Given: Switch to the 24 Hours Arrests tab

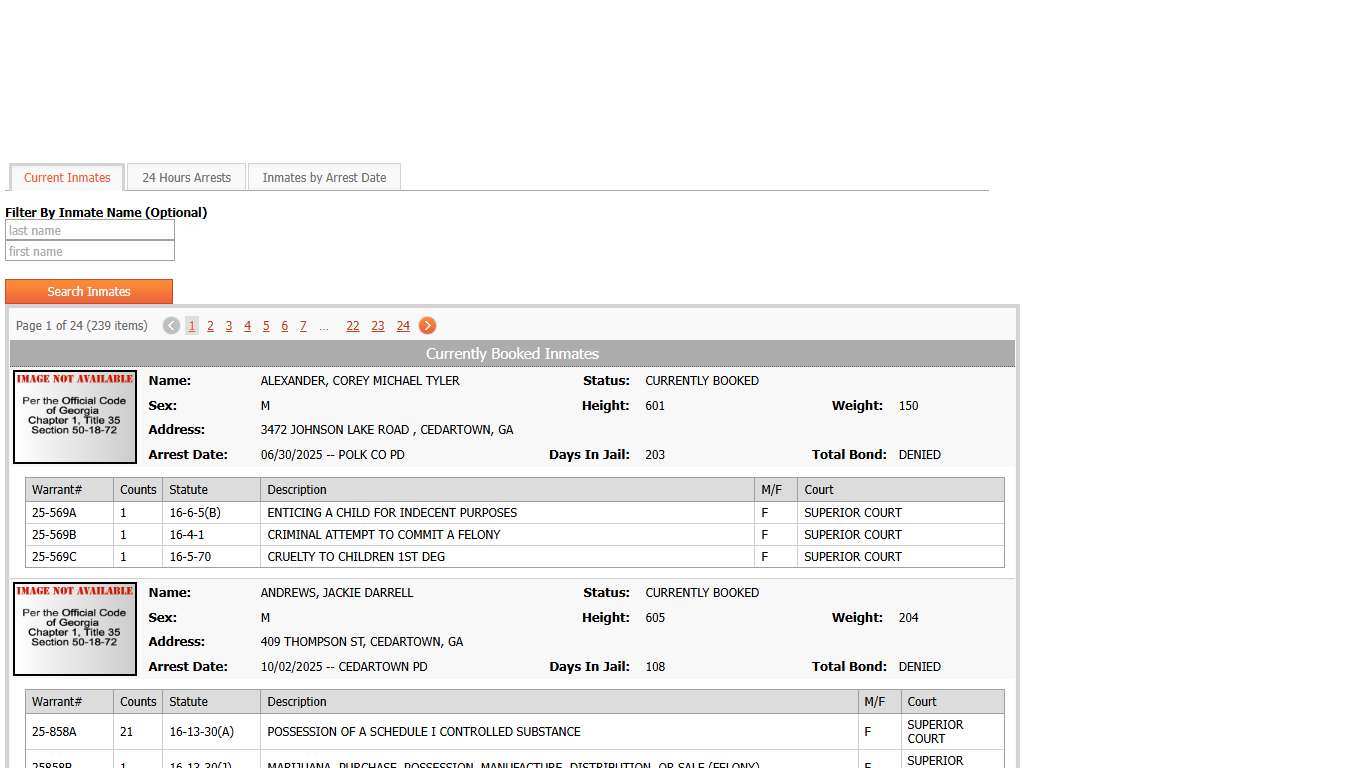Looking at the screenshot, I should click(x=186, y=177).
